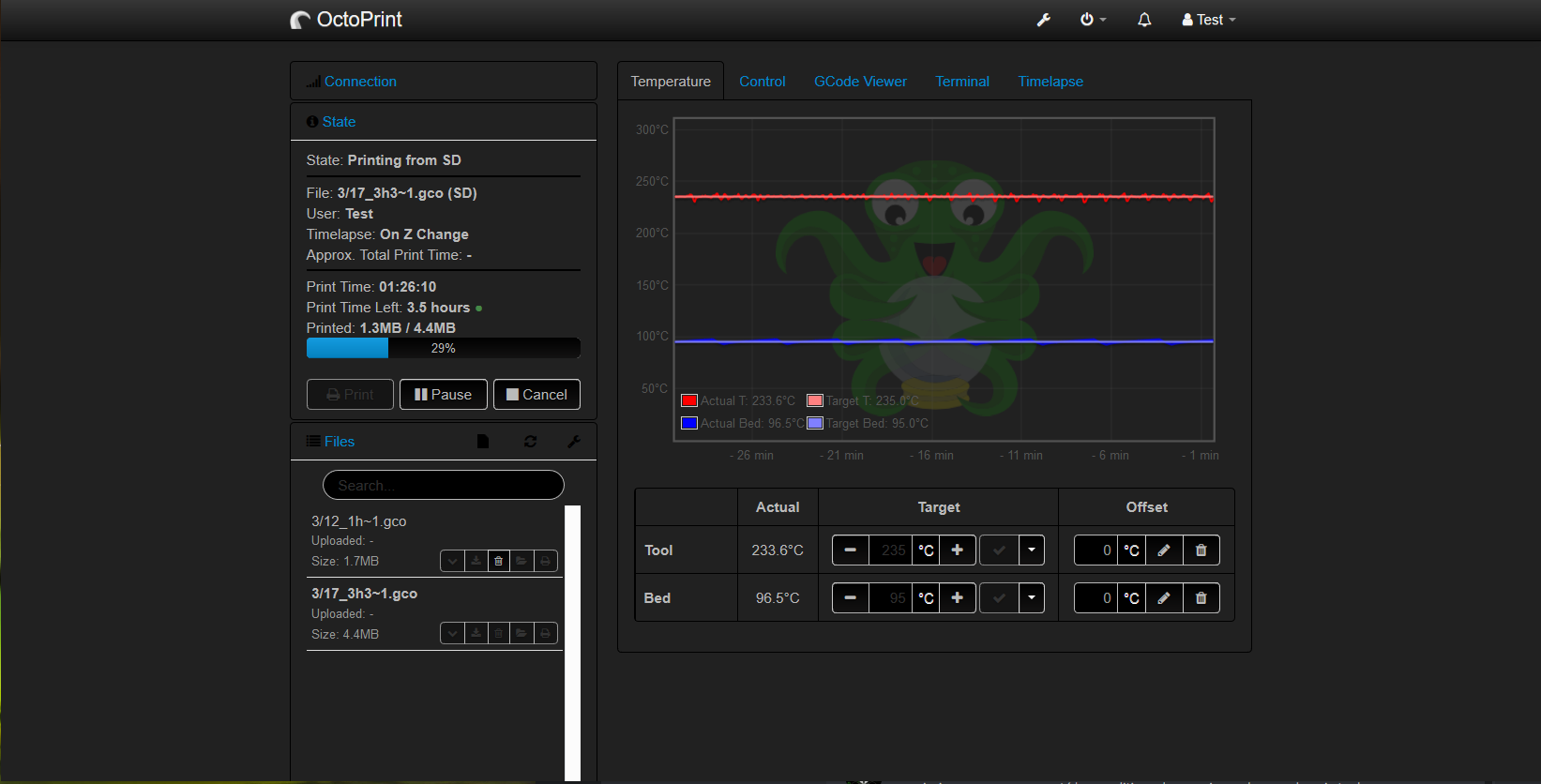Clear the Bed offset with trash icon
Screen dimensions: 1541x784
point(1201,598)
